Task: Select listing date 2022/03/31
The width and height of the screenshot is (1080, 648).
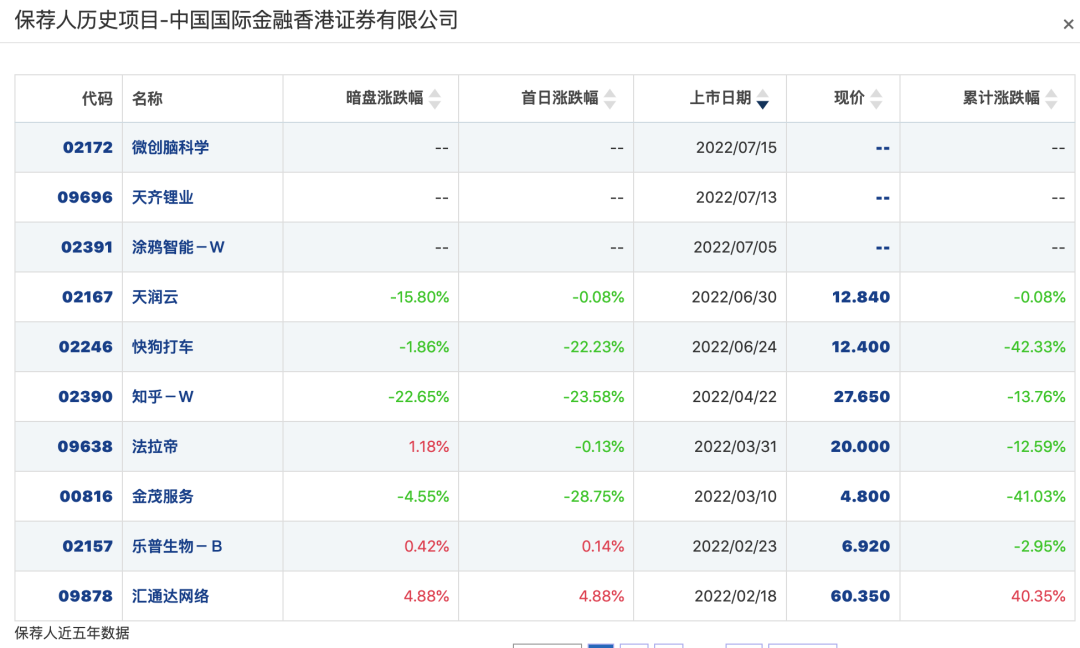Action: (736, 447)
